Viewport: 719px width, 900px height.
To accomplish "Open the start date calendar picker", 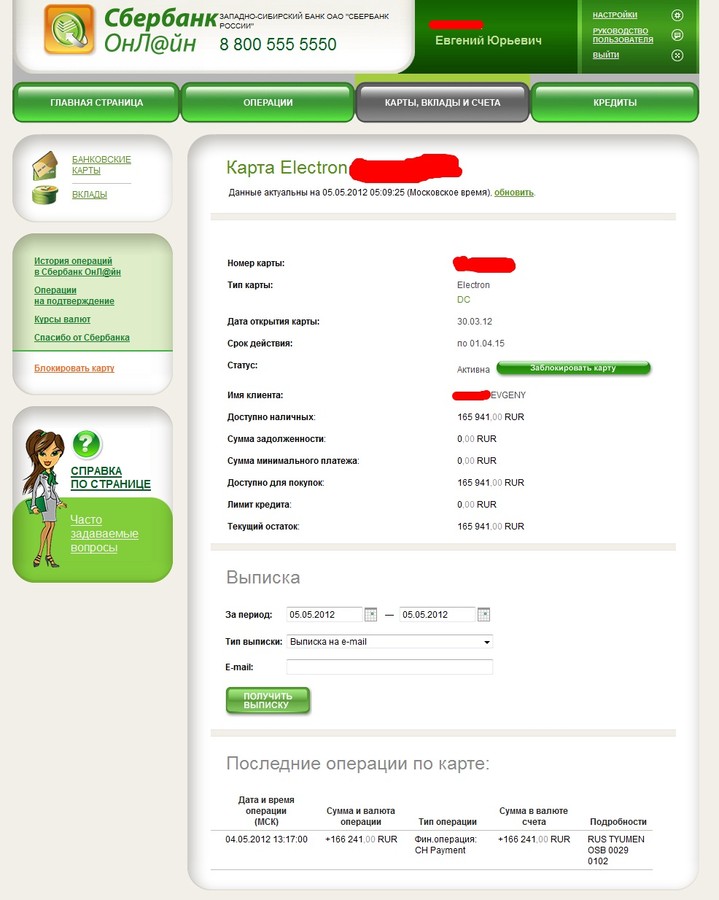I will 371,615.
